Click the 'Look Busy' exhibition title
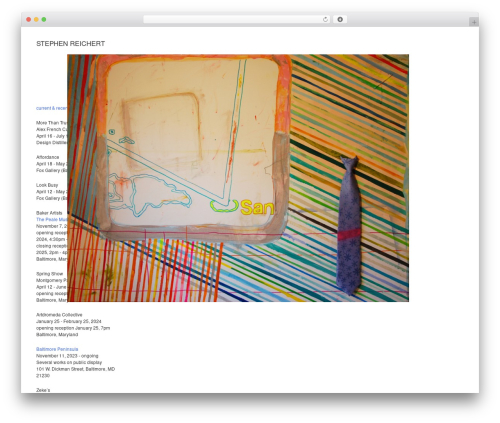Image resolution: width=500 pixels, height=423 pixels. (x=47, y=185)
